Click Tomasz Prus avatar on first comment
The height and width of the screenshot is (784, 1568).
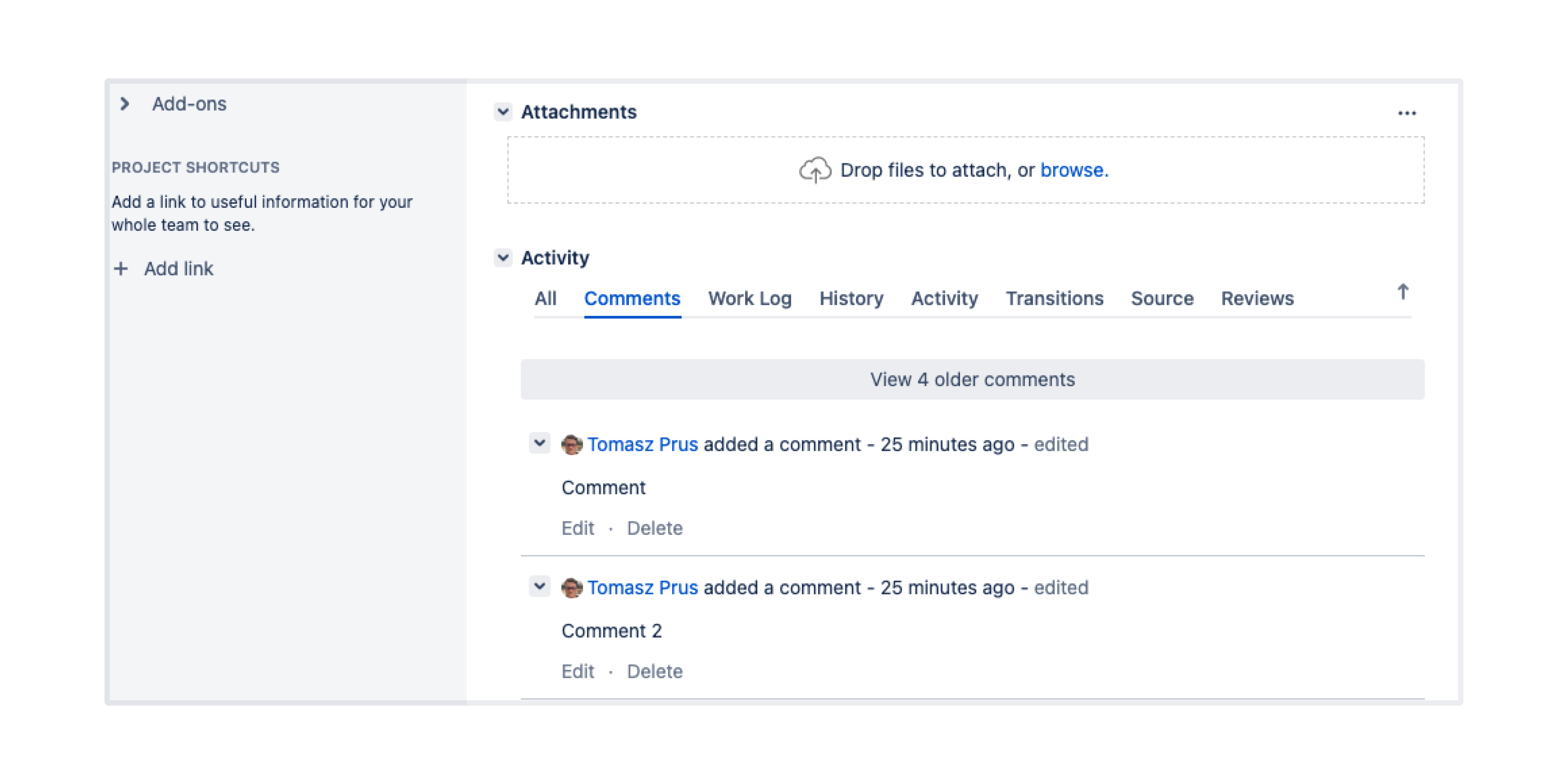tap(571, 444)
